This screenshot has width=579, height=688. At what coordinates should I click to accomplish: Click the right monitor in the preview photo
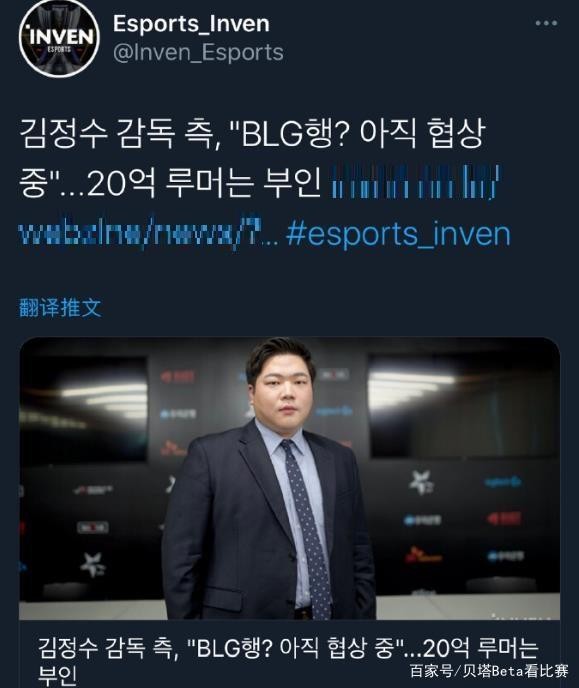point(463,406)
